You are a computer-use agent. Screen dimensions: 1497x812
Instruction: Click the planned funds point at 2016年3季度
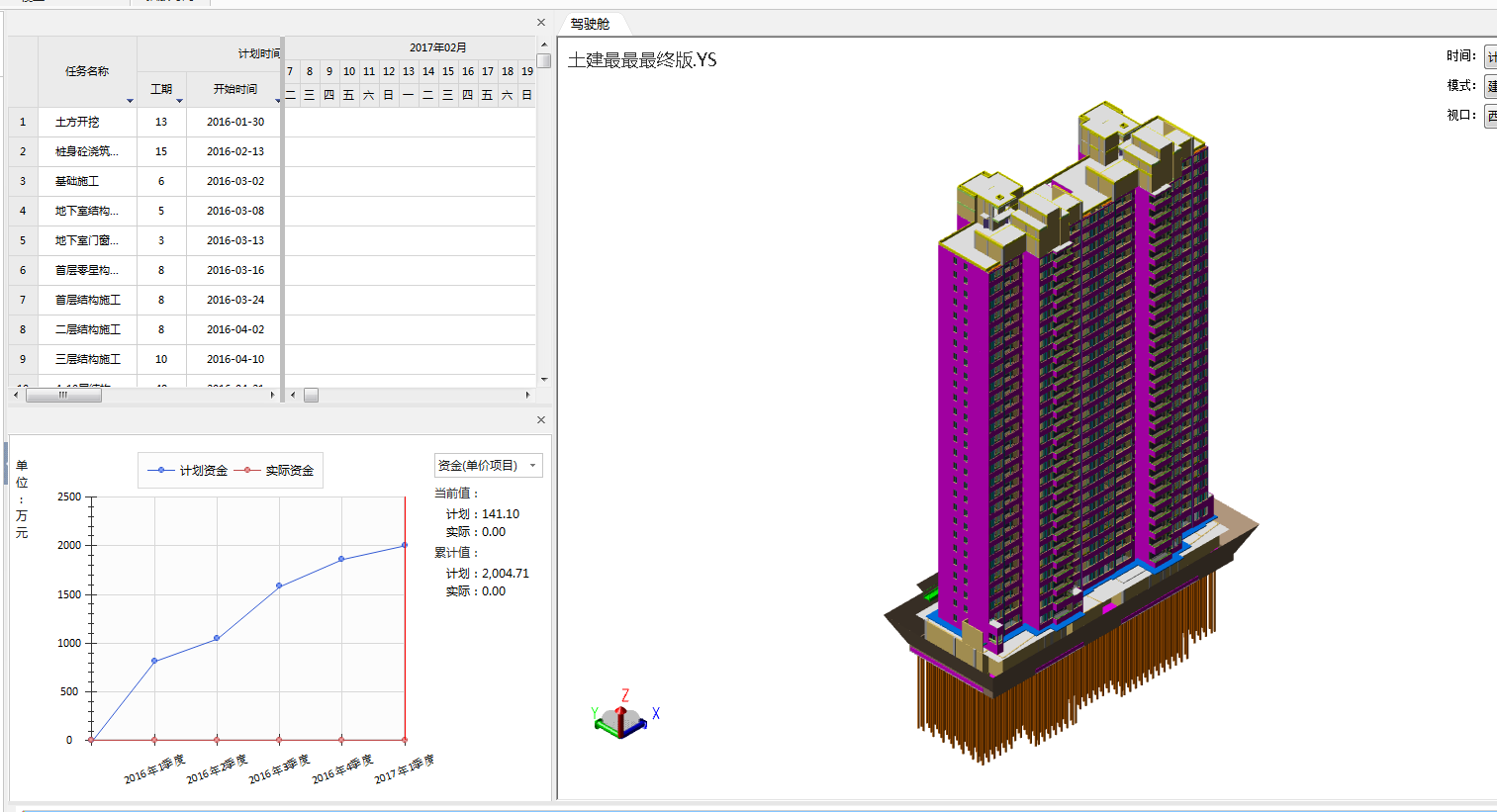click(279, 586)
